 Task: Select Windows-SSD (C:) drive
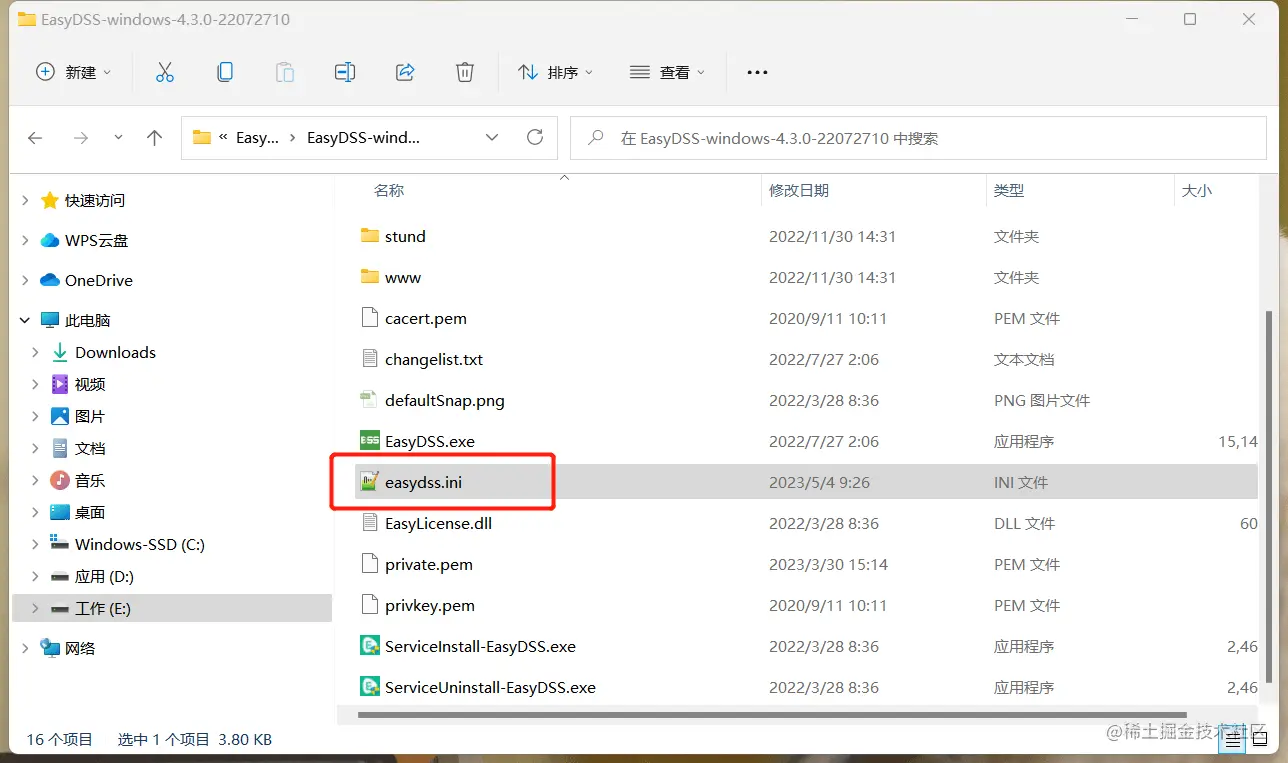(139, 544)
